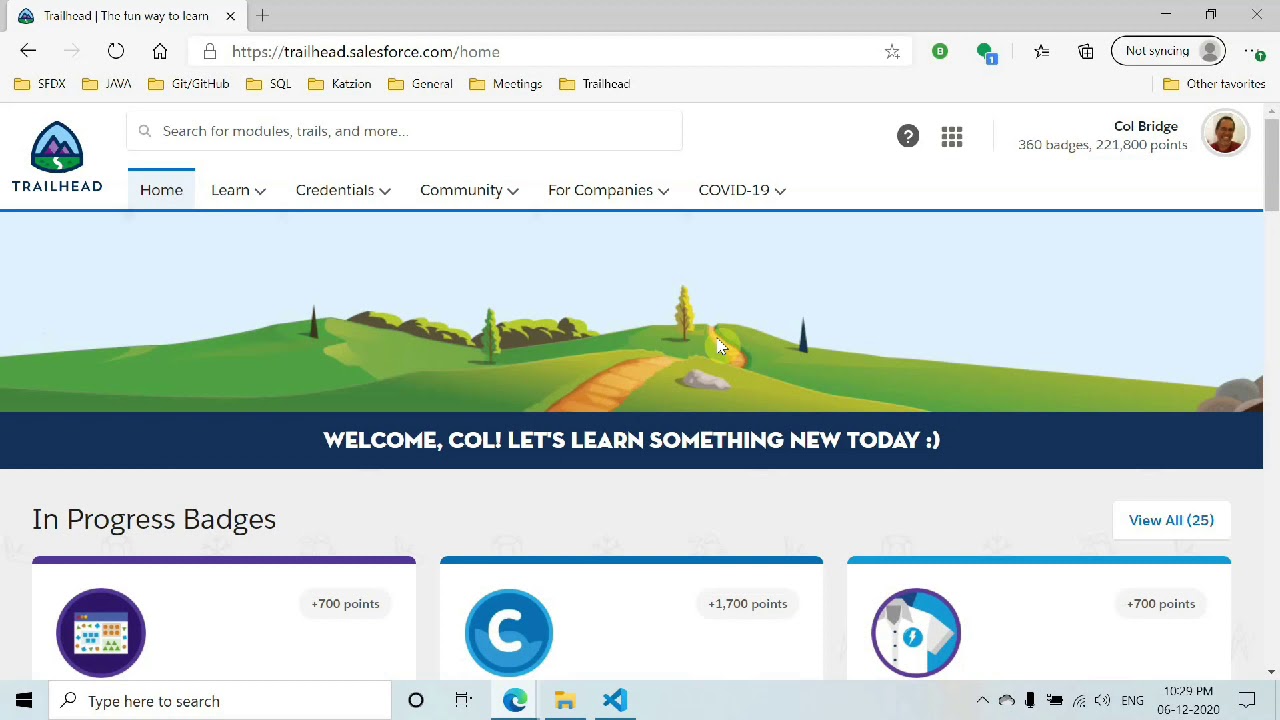Open the taskbar clock and date
The width and height of the screenshot is (1280, 720).
pos(1188,701)
